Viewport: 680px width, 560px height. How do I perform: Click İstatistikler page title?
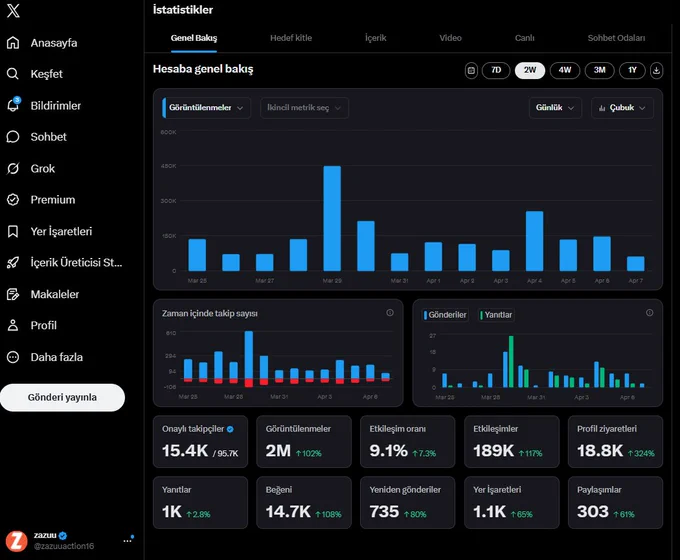pyautogui.click(x=183, y=10)
